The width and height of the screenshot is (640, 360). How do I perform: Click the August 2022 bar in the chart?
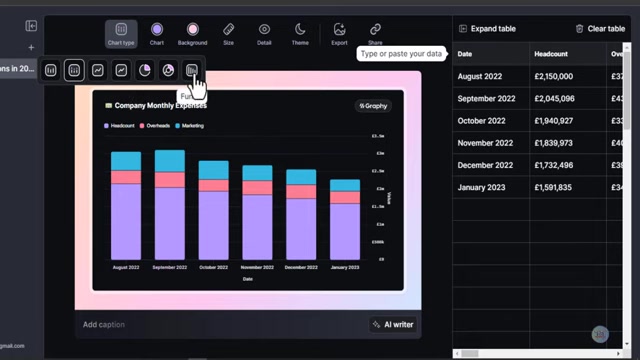[126, 206]
